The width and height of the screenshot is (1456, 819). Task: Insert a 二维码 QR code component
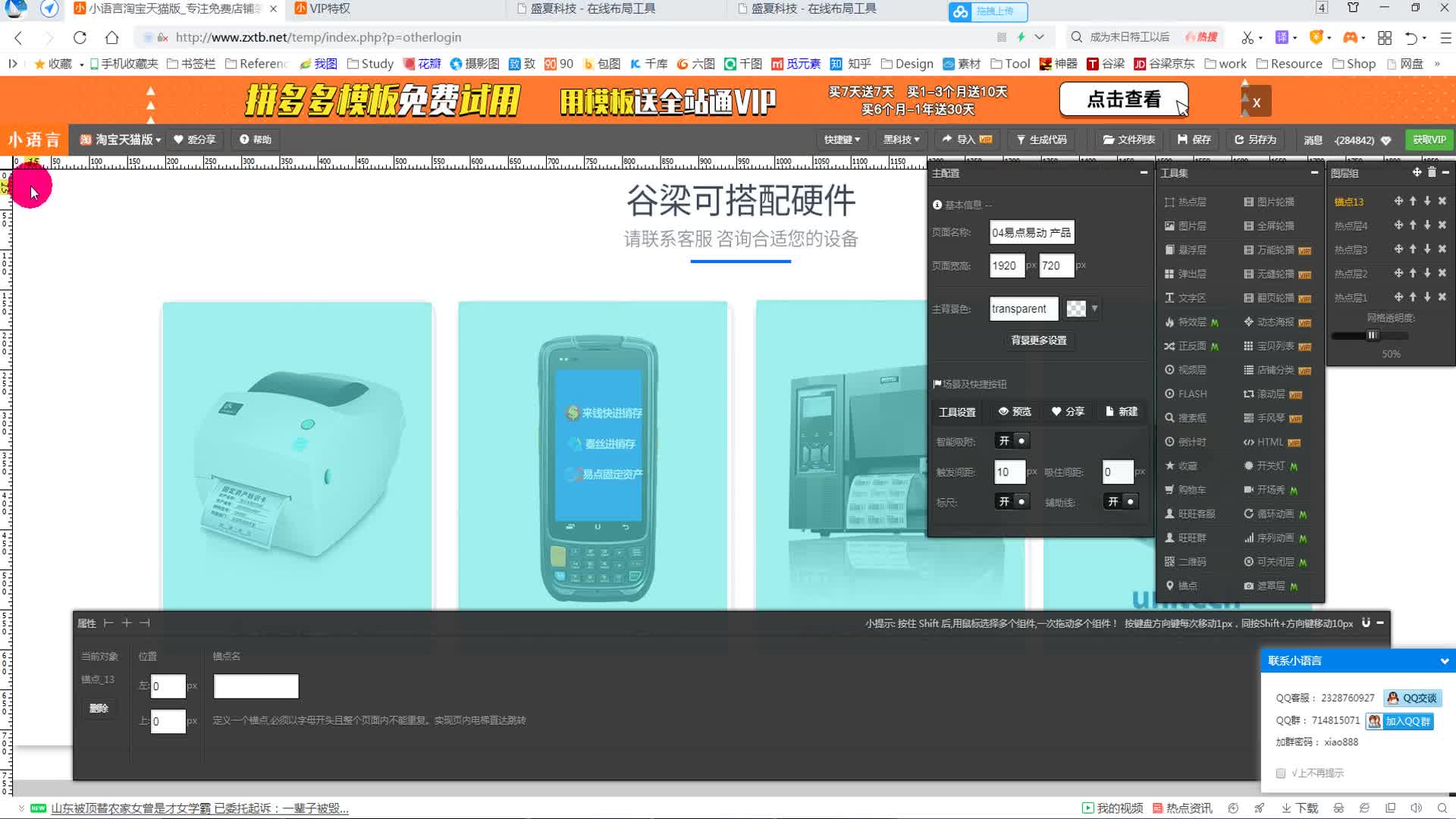point(1185,562)
